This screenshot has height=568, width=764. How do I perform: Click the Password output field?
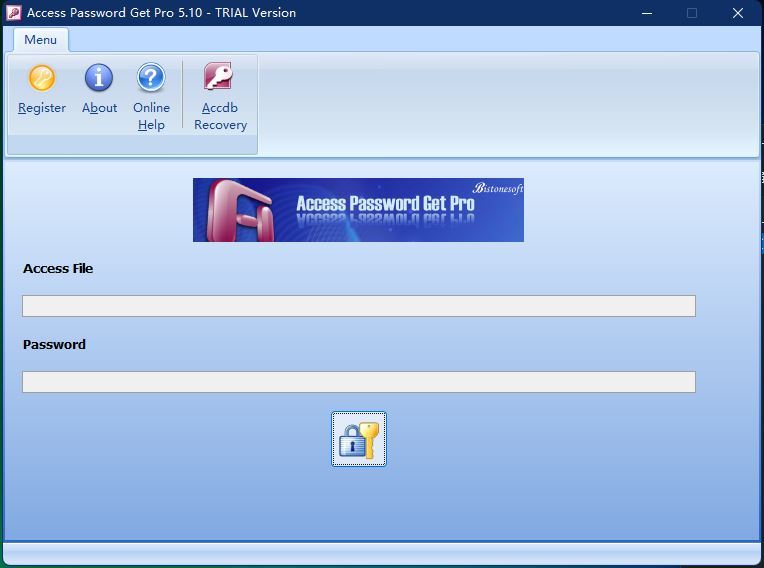pyautogui.click(x=359, y=382)
